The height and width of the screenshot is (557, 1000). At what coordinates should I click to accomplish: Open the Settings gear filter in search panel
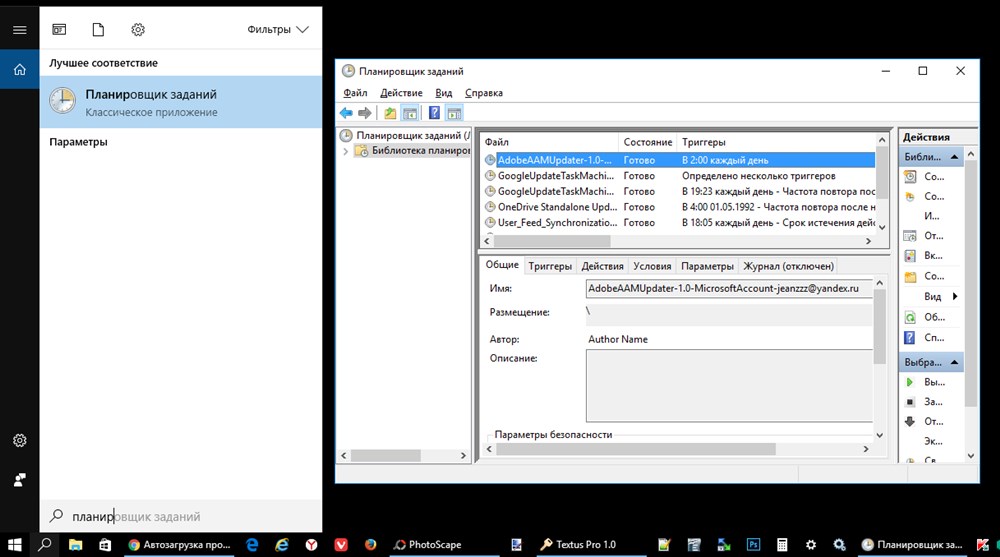click(138, 30)
